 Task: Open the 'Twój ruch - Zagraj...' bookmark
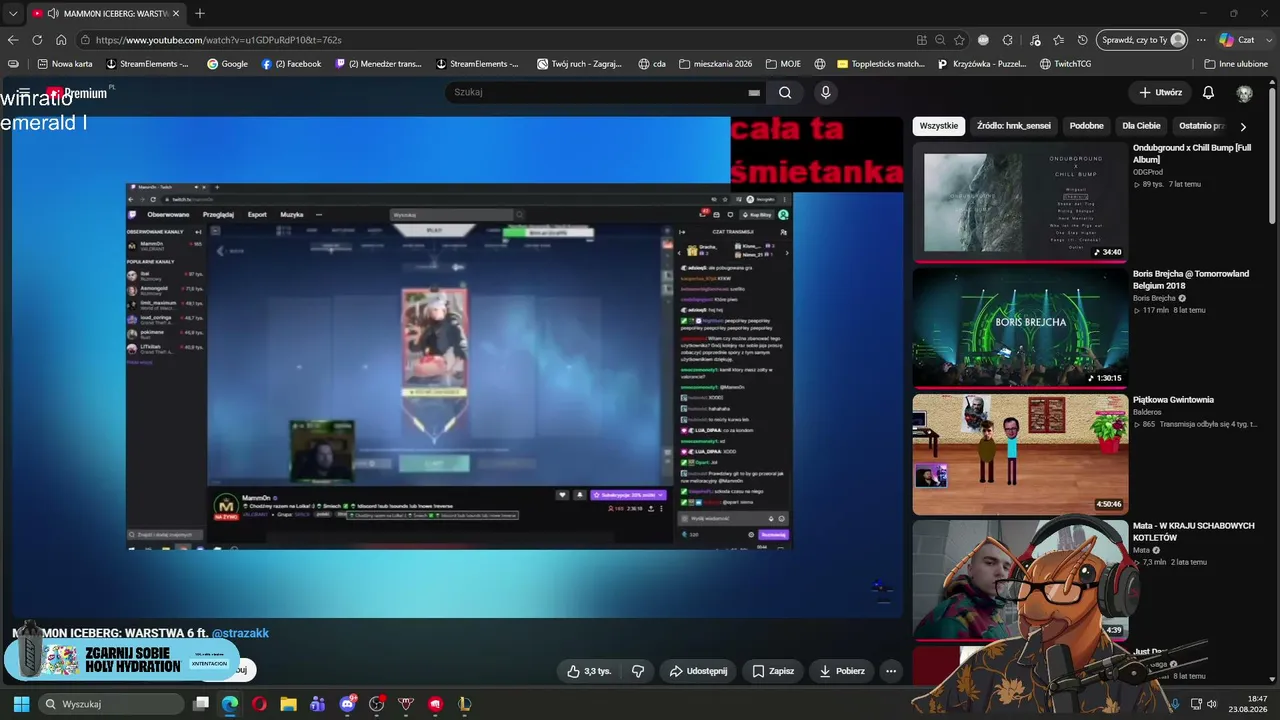pyautogui.click(x=579, y=64)
